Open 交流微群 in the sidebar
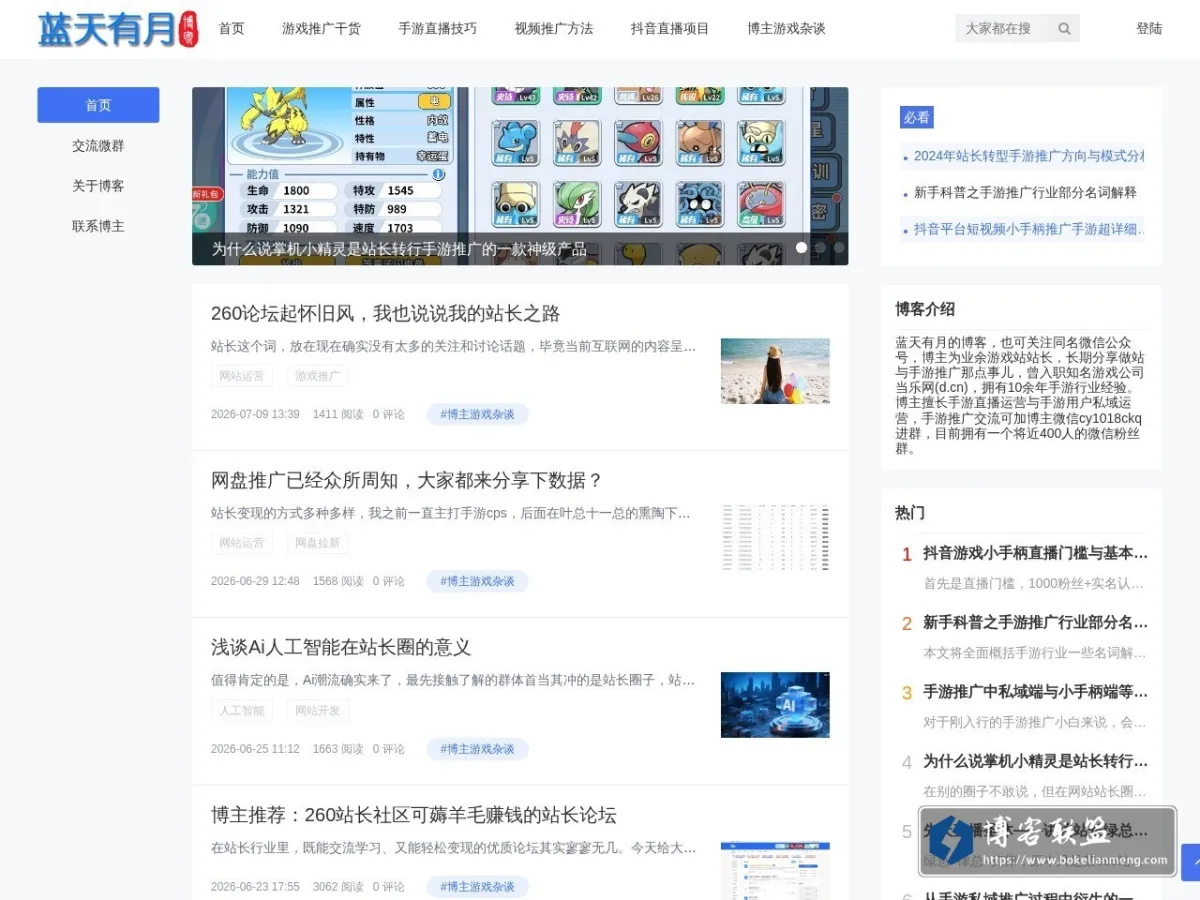Screen dimensions: 1200x900 98,145
